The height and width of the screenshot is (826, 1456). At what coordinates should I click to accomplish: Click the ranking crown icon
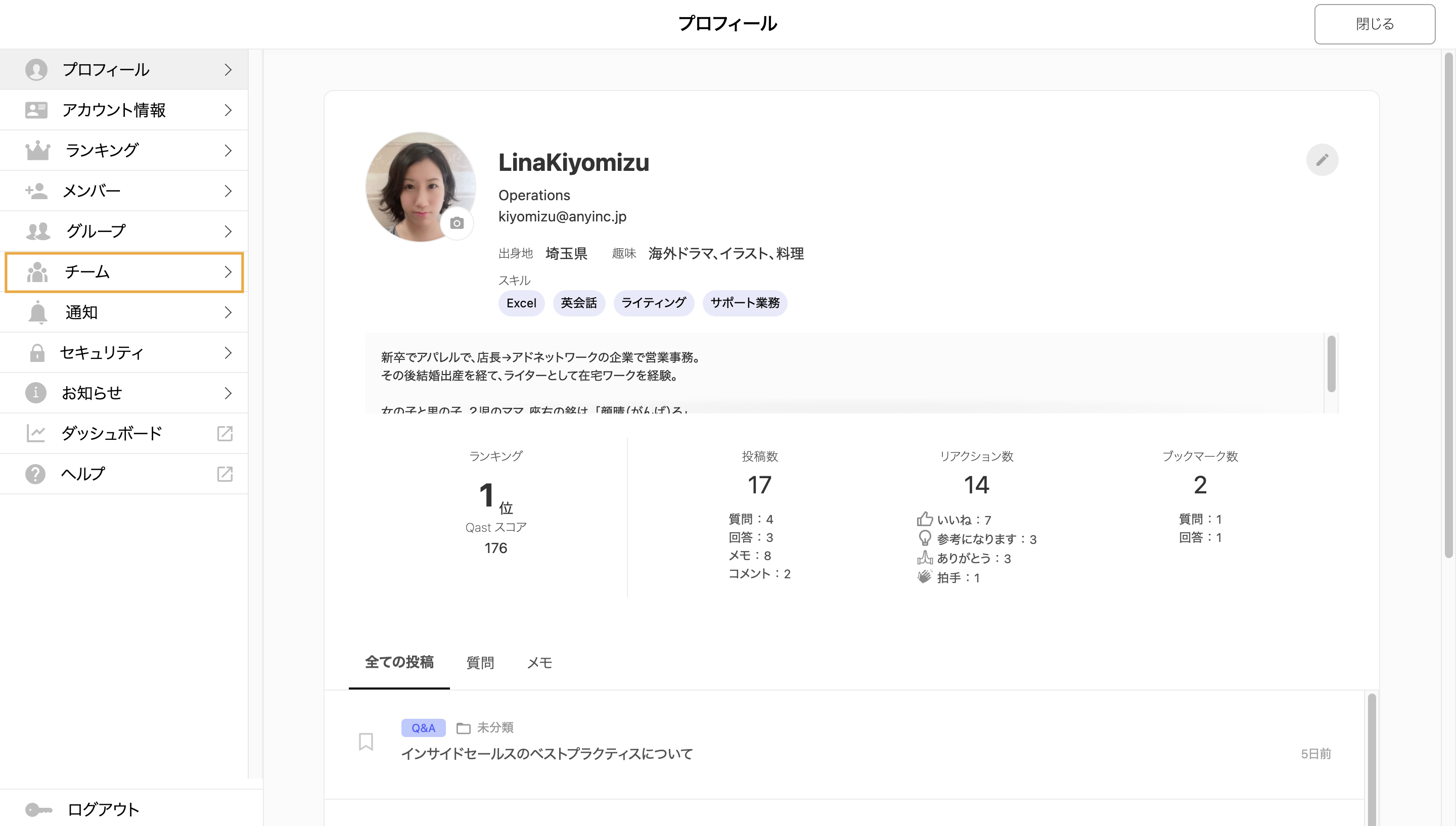pyautogui.click(x=37, y=150)
